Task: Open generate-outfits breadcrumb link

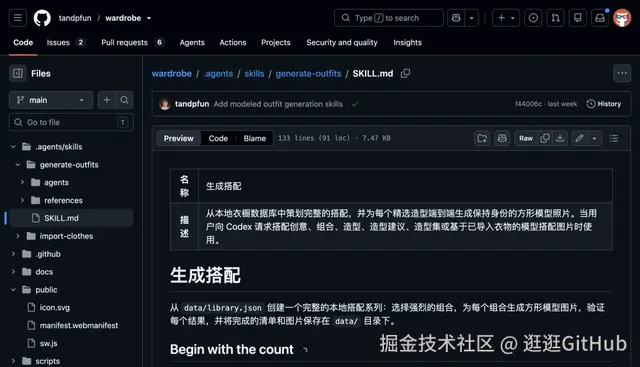Action: (x=308, y=73)
